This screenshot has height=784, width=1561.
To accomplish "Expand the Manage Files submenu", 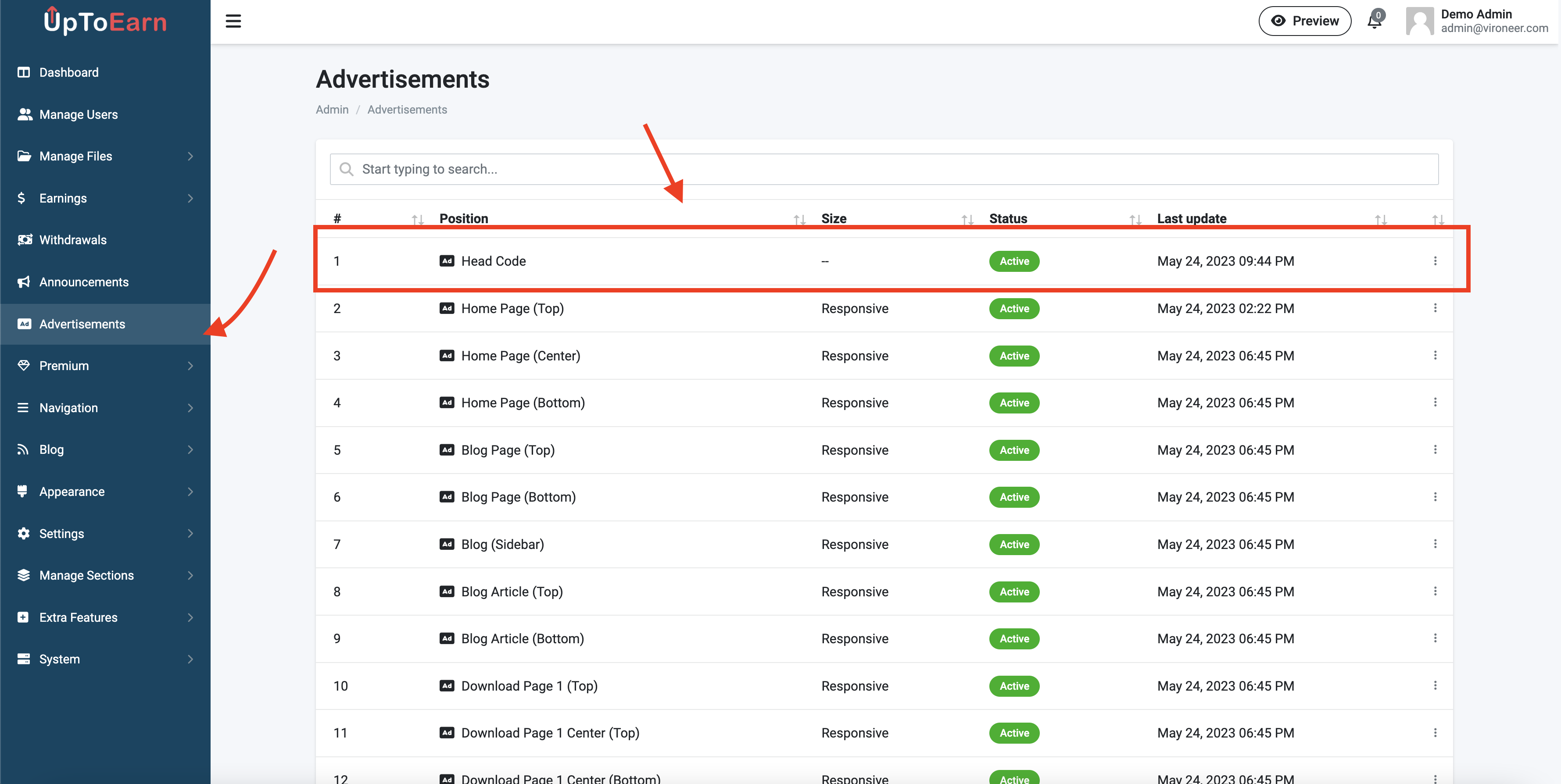I will tap(190, 156).
